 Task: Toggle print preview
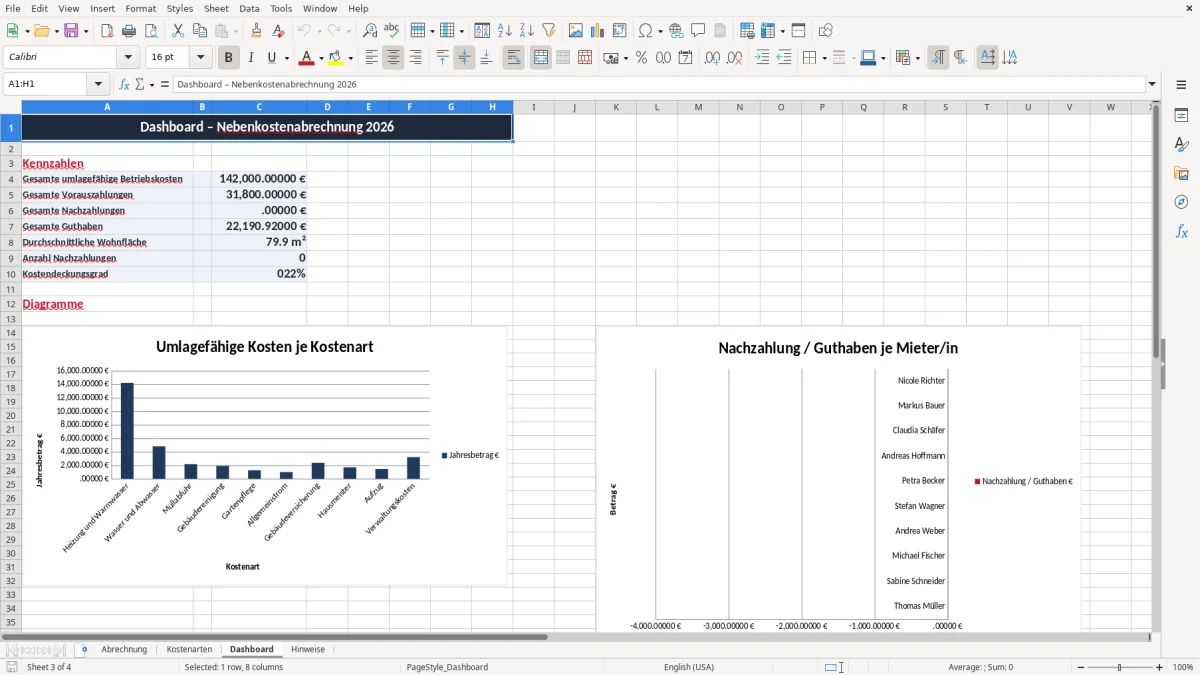point(150,31)
